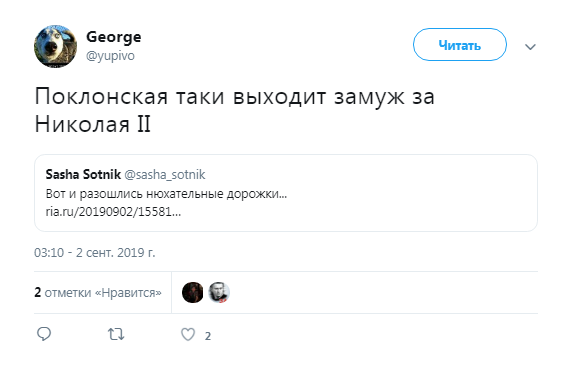The height and width of the screenshot is (367, 565).
Task: Open the George display name link
Action: (114, 37)
